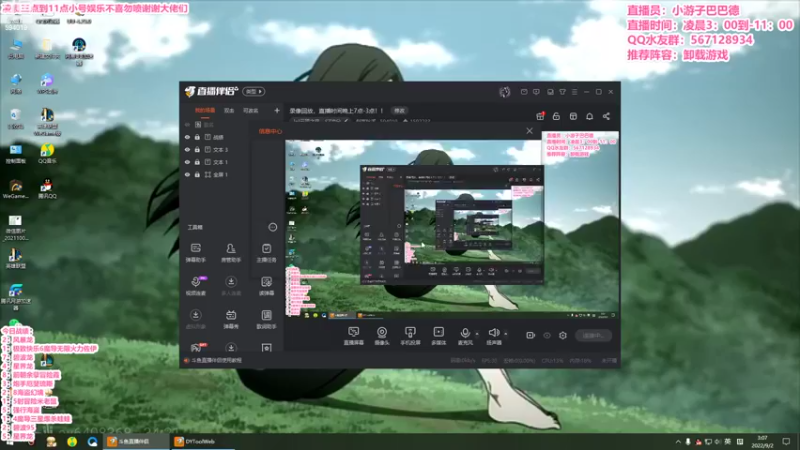
Task: Collapse the 工具箱 toolbox with circle button
Action: 272,227
